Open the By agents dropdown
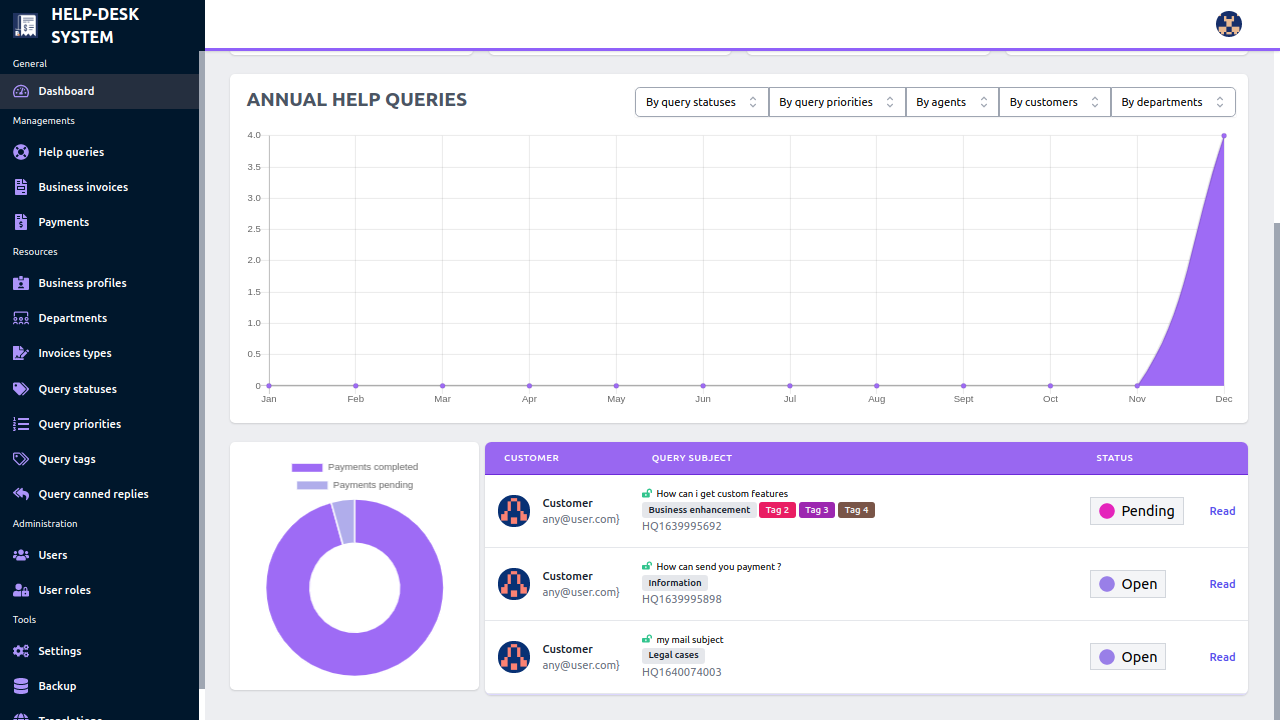Image resolution: width=1280 pixels, height=720 pixels. click(951, 102)
